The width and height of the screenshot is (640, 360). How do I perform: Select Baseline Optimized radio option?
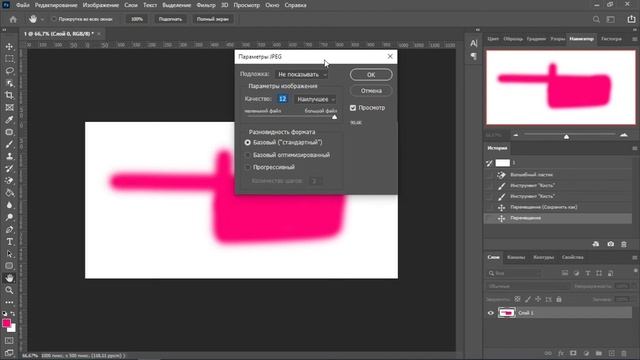pos(247,155)
